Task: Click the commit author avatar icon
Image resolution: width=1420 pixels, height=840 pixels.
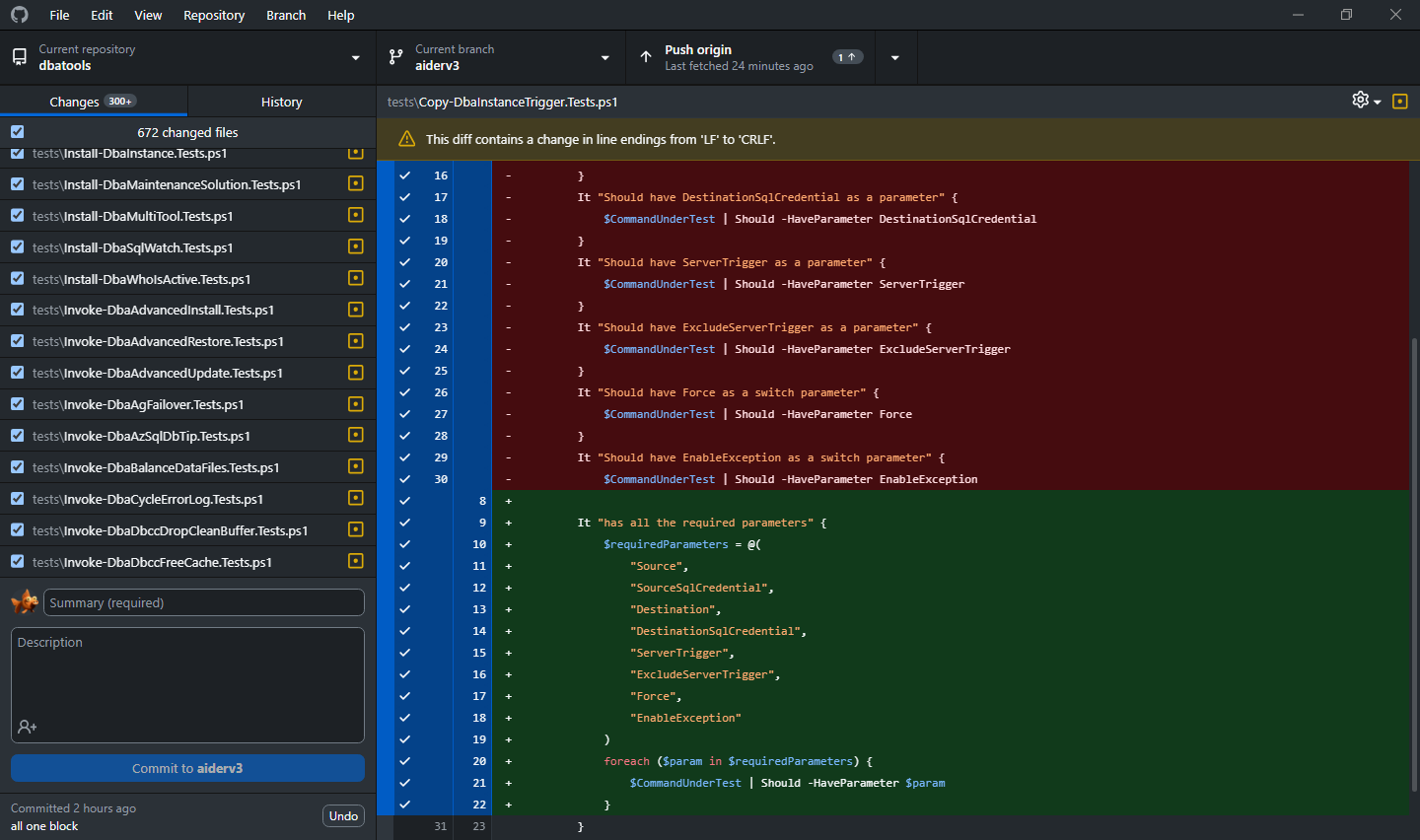Action: click(25, 601)
